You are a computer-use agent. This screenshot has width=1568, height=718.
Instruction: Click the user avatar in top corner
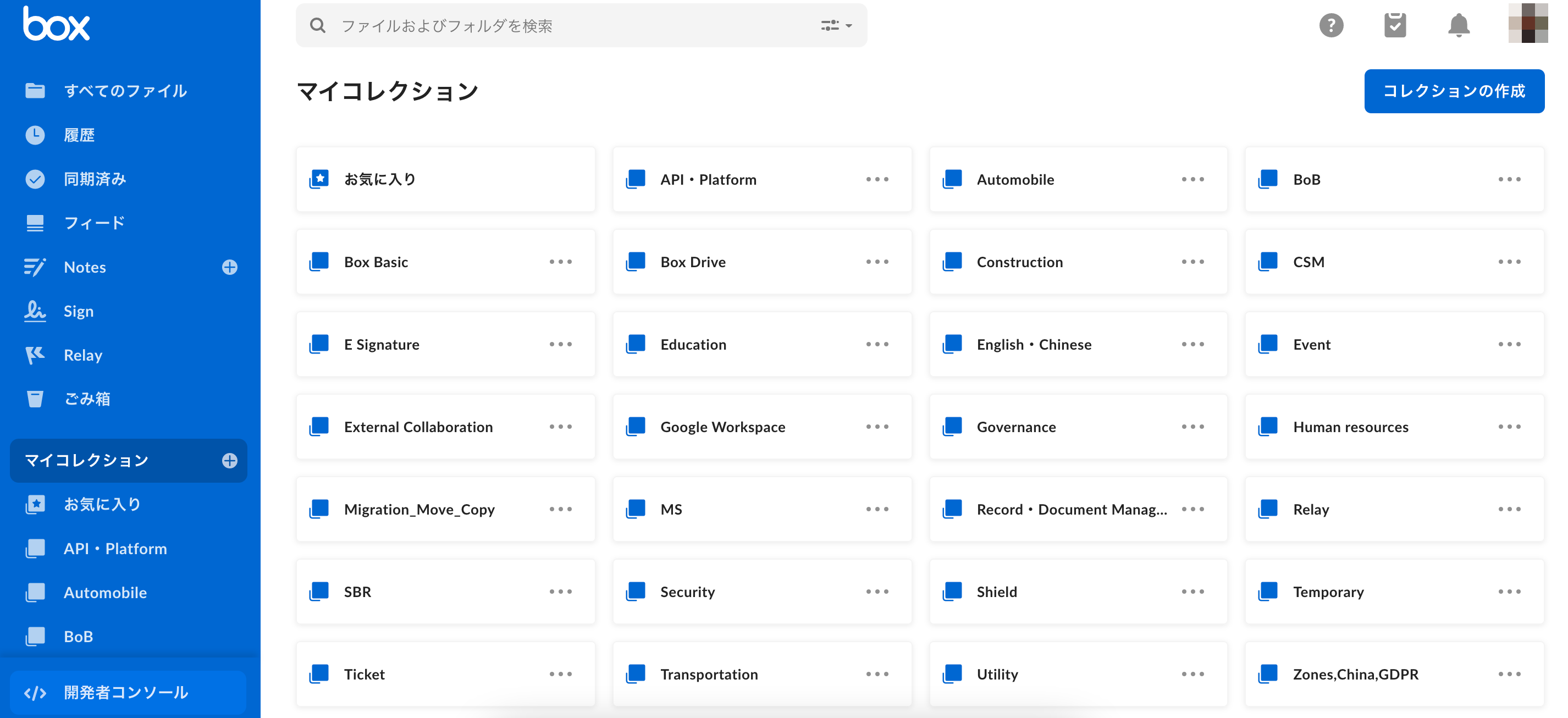point(1527,23)
